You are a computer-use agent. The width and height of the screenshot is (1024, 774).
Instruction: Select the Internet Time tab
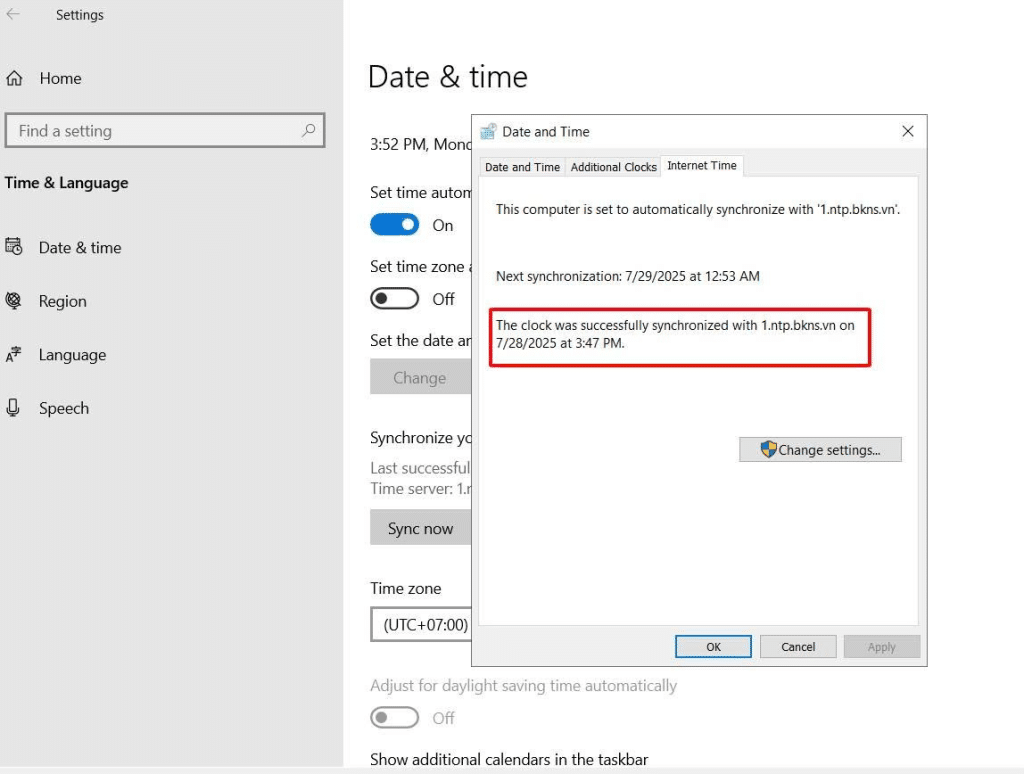click(x=702, y=166)
